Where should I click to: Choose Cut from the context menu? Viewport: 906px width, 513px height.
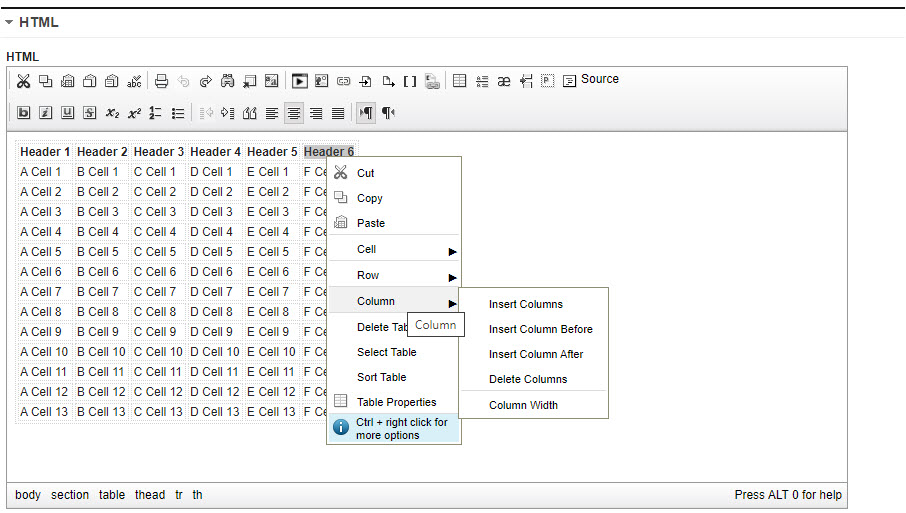click(395, 173)
